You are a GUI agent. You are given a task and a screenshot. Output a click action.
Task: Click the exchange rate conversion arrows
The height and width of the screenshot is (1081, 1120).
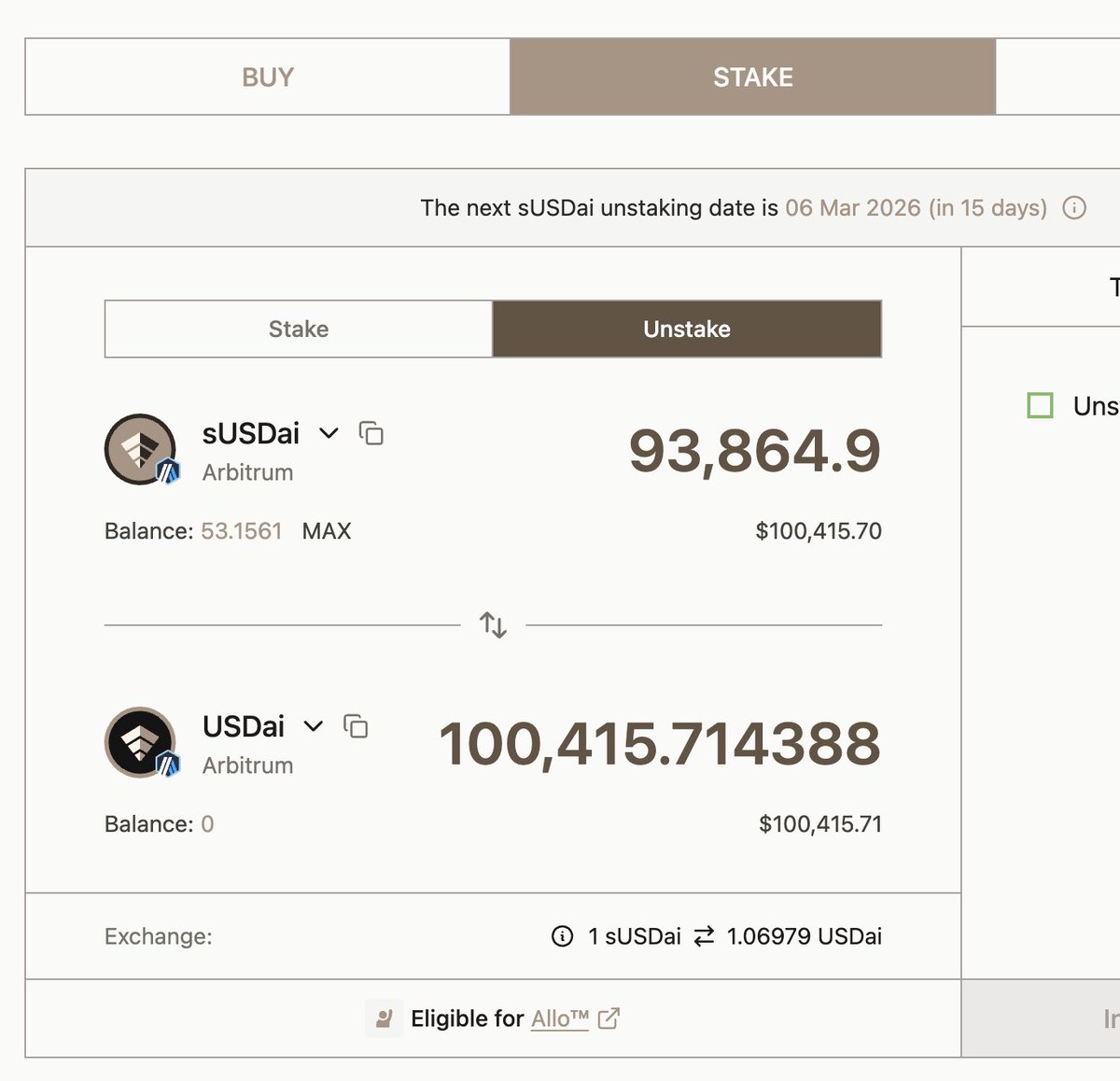tap(704, 935)
